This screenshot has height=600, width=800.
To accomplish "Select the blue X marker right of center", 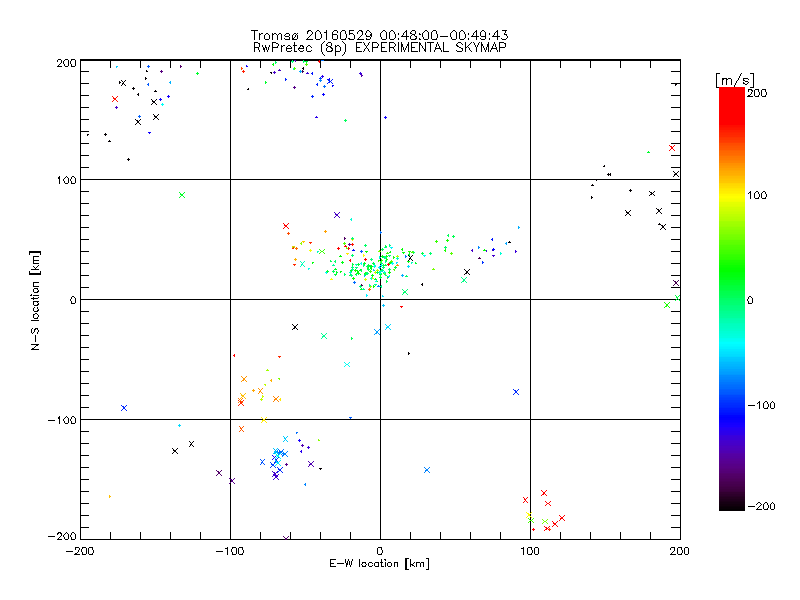I will (x=516, y=392).
